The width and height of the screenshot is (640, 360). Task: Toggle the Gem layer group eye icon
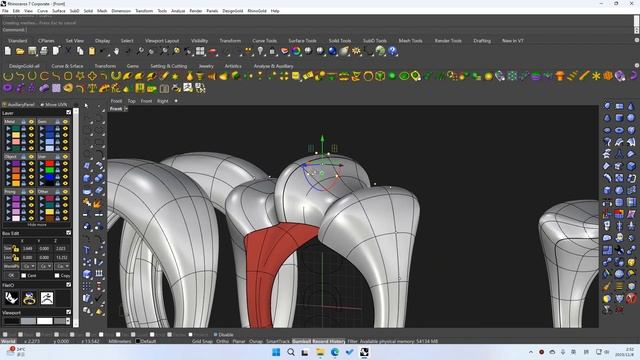65,122
